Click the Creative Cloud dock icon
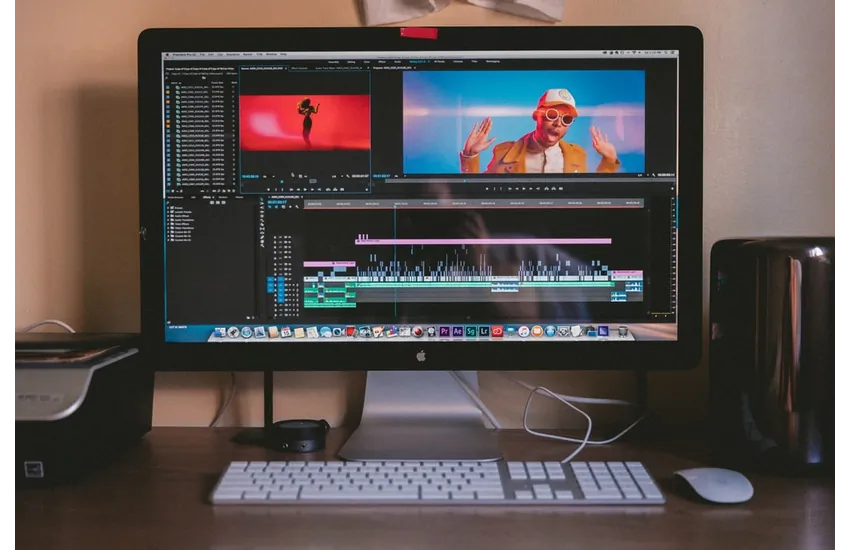 pos(496,331)
